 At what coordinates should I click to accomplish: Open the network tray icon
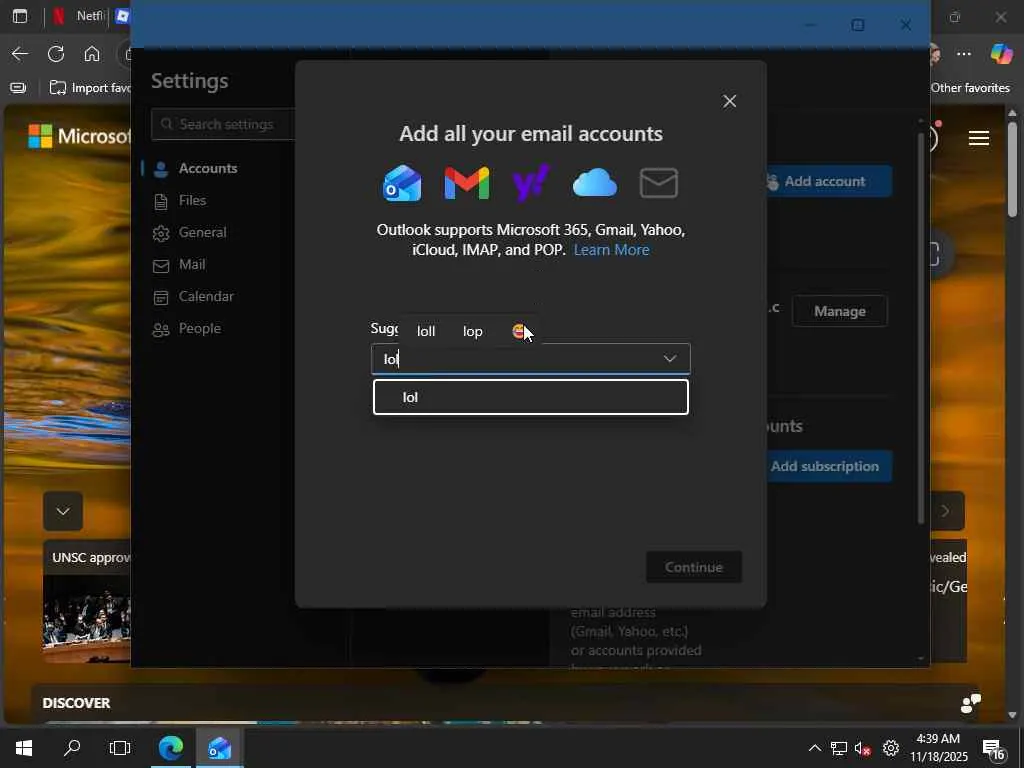click(839, 748)
